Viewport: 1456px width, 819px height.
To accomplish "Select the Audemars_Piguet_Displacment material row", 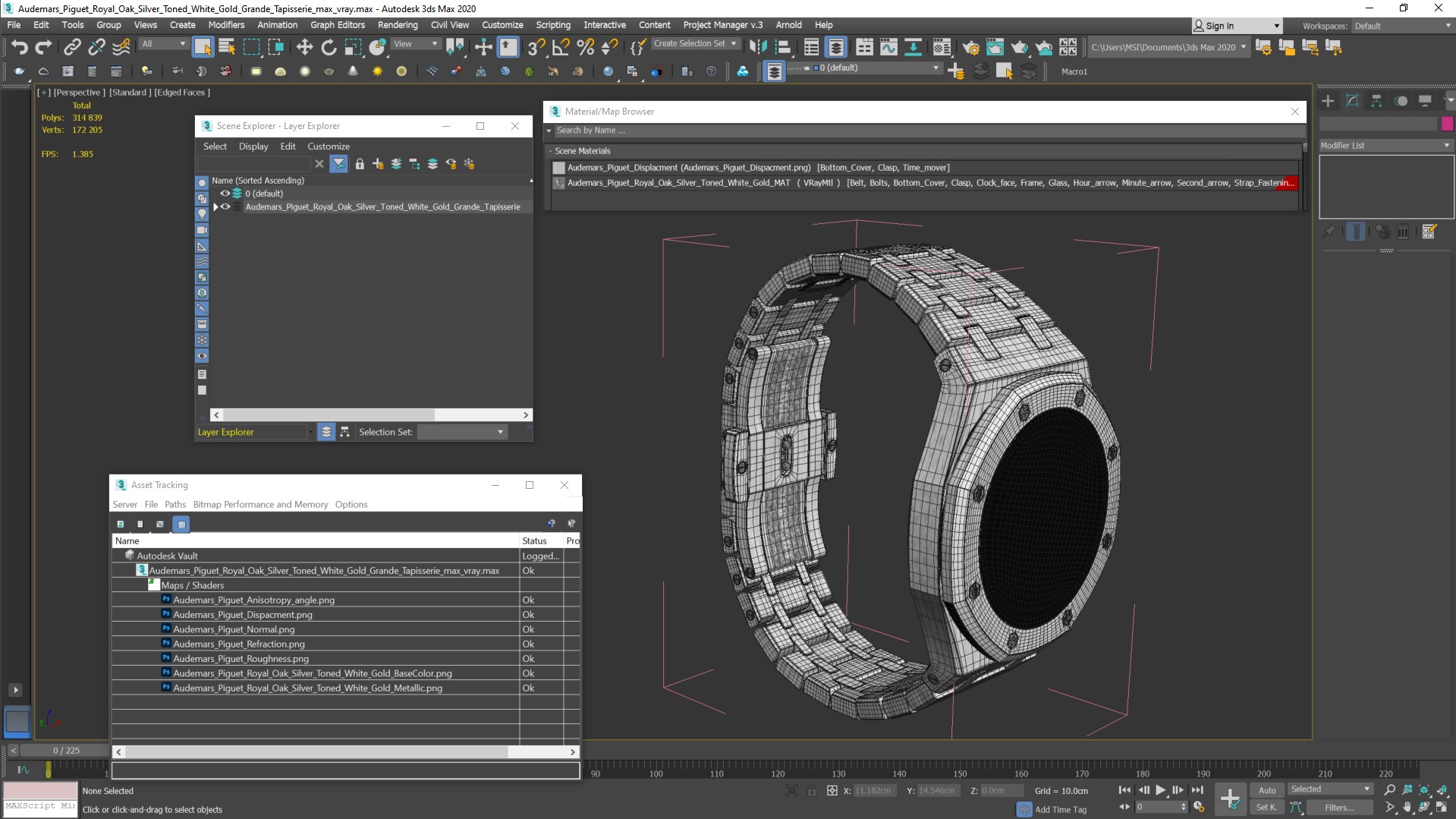I will pyautogui.click(x=924, y=168).
